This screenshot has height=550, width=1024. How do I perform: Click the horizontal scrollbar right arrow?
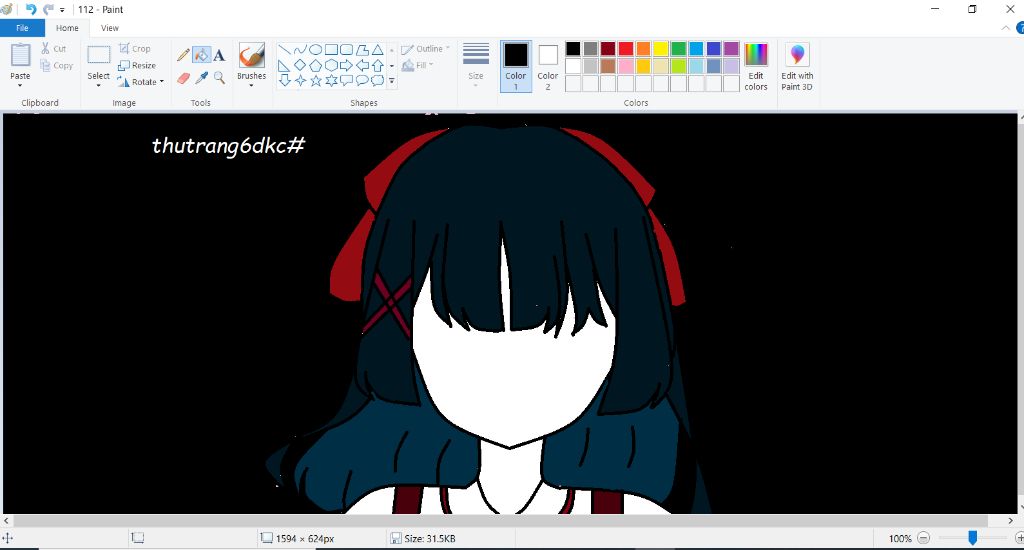pyautogui.click(x=1010, y=521)
